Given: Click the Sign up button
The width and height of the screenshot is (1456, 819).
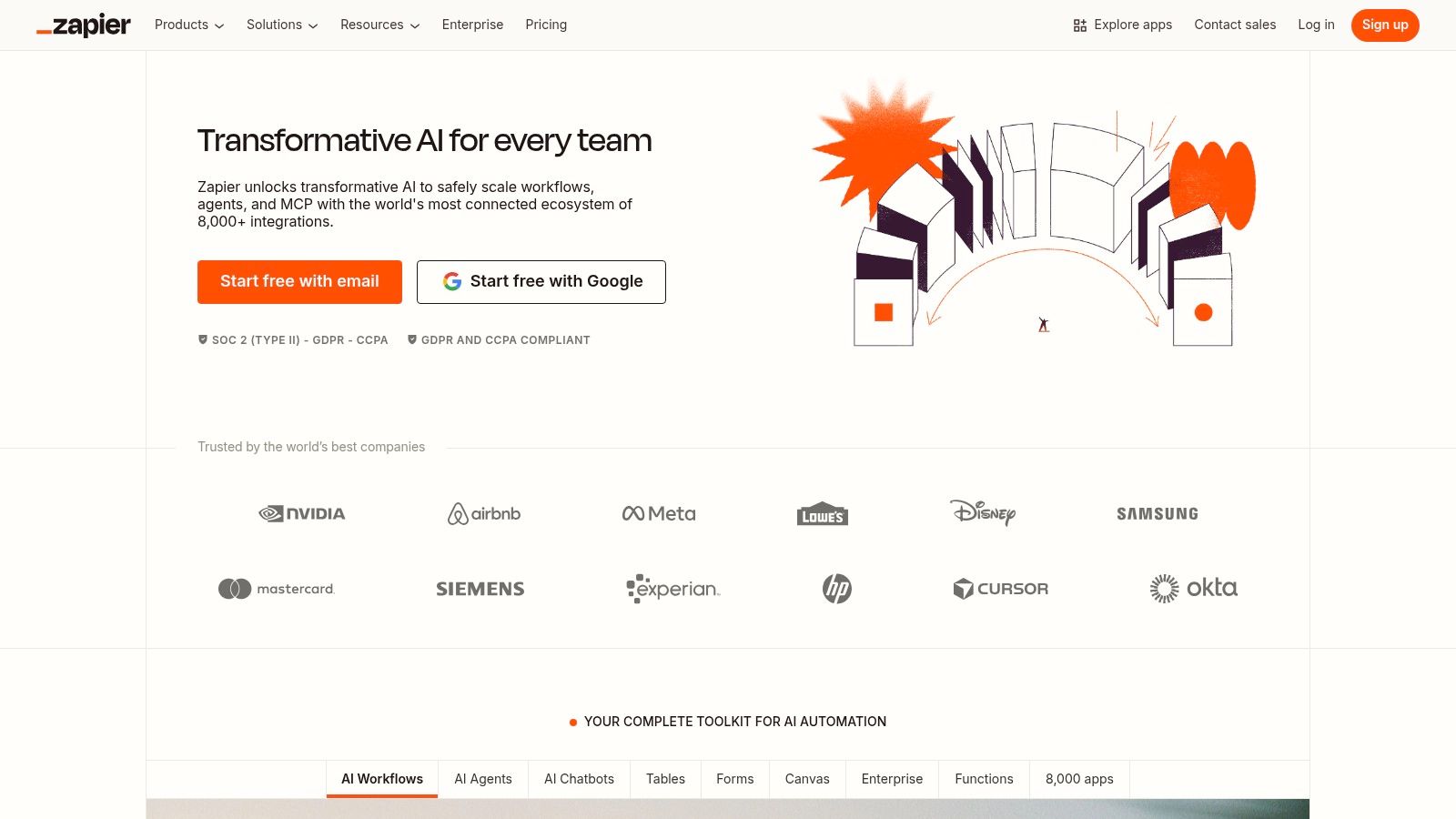Looking at the screenshot, I should [1384, 25].
